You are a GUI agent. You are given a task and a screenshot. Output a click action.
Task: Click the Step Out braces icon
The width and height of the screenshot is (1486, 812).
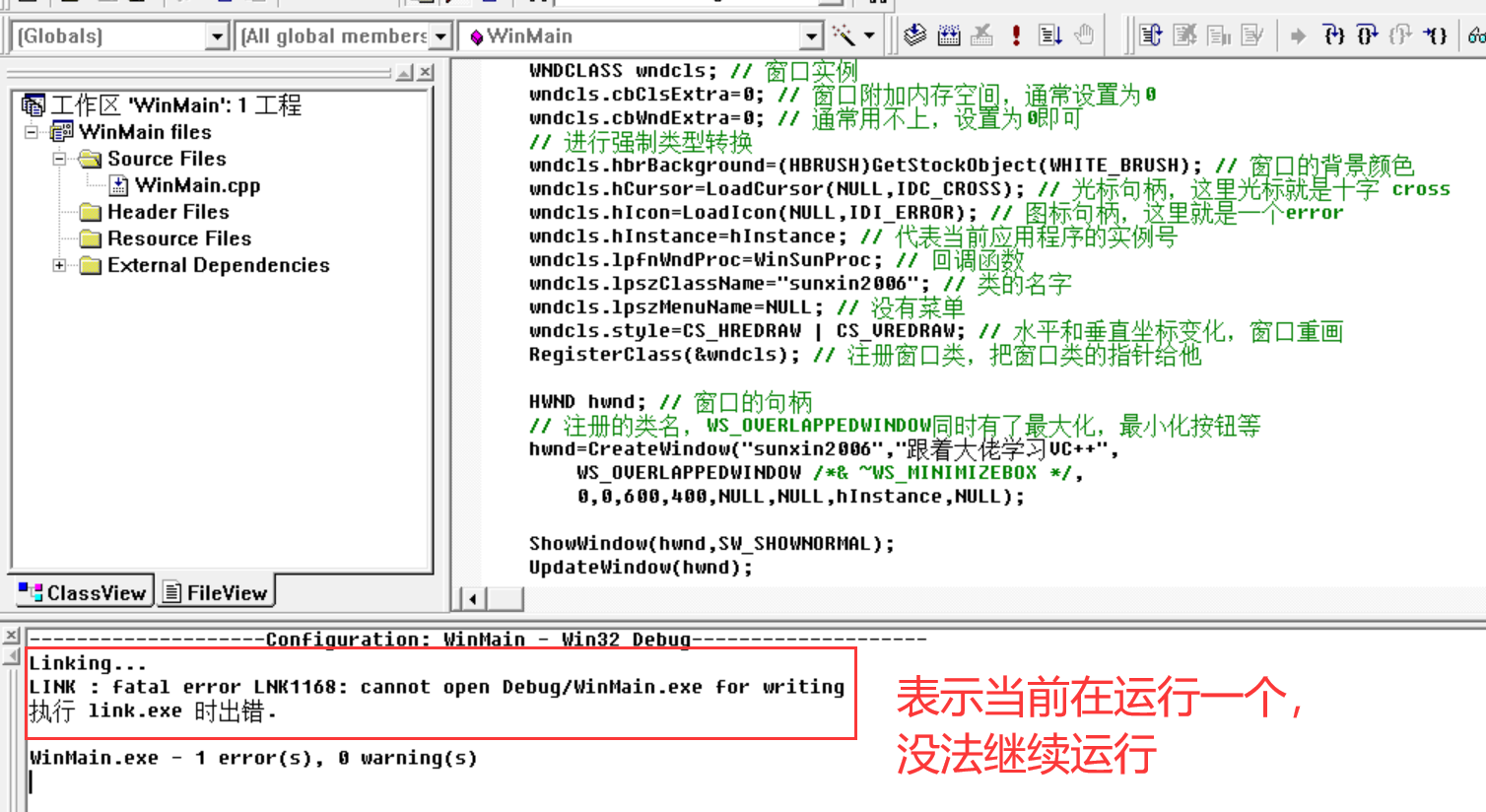click(x=1400, y=35)
